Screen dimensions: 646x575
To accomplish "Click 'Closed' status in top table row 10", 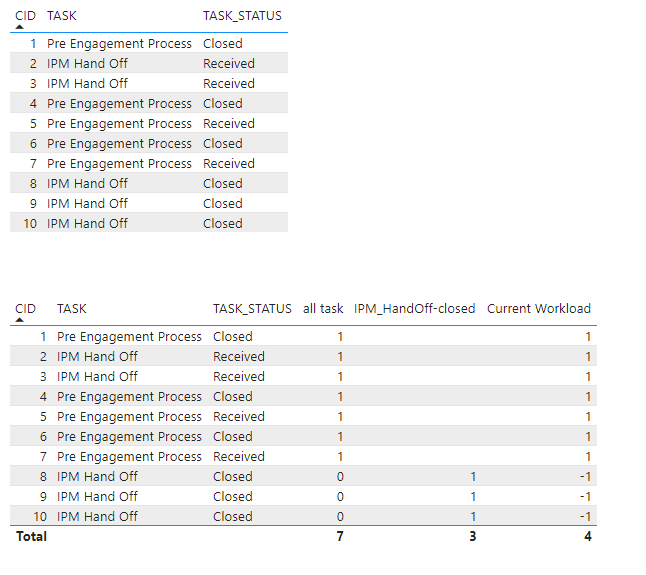I will click(222, 224).
